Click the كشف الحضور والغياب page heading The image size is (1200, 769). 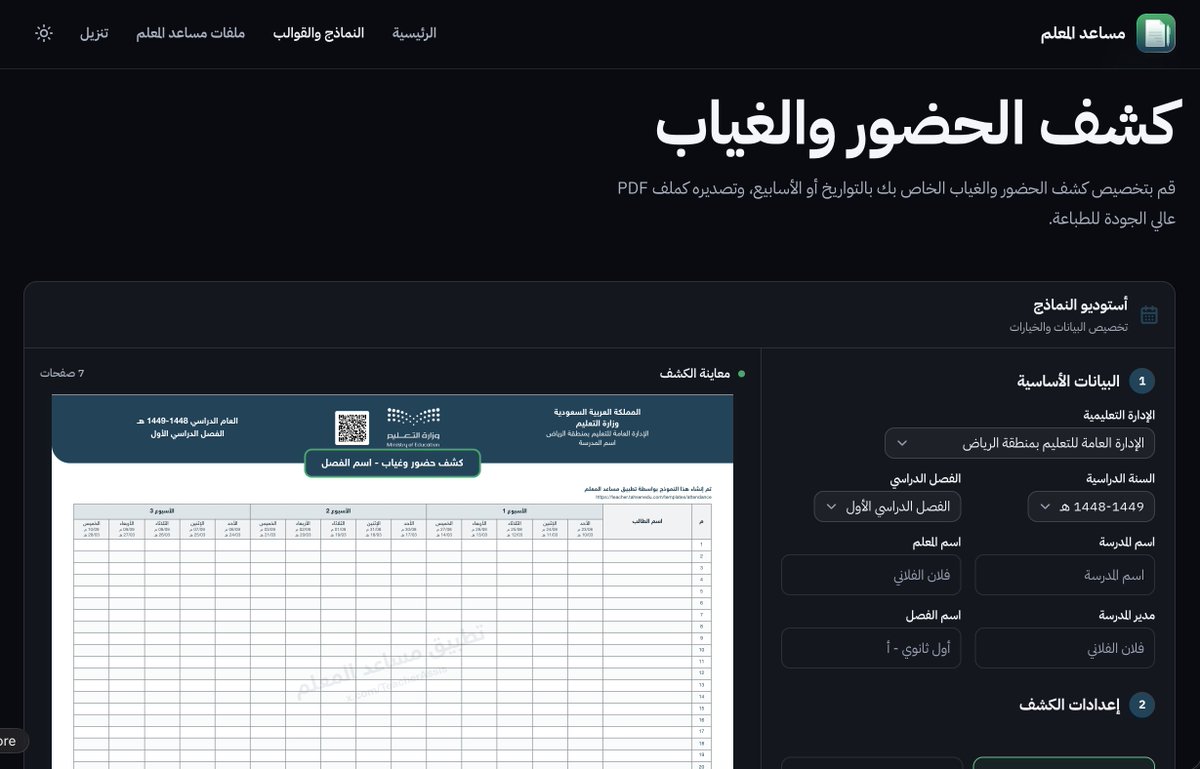click(915, 126)
